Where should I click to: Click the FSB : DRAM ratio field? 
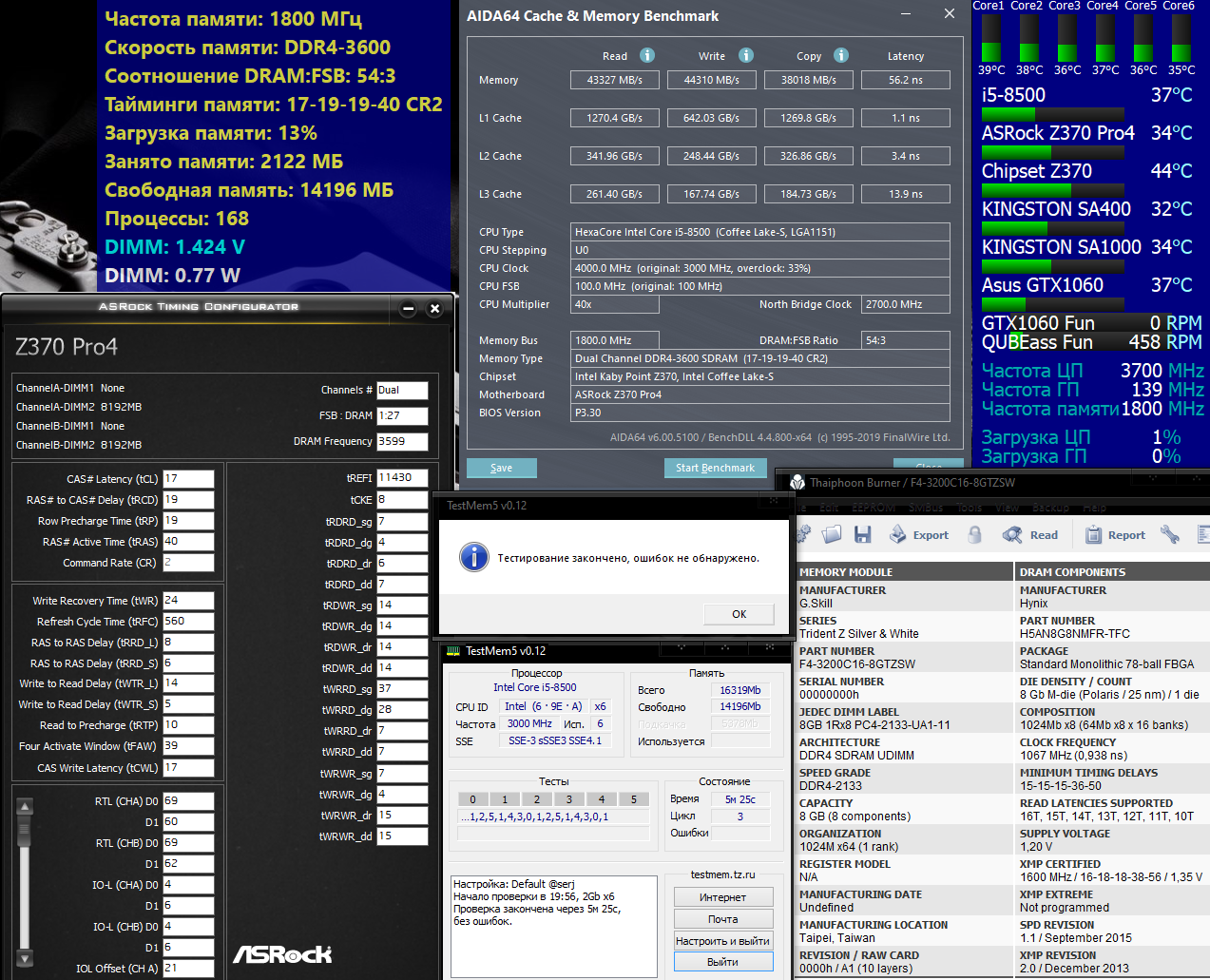tap(402, 415)
